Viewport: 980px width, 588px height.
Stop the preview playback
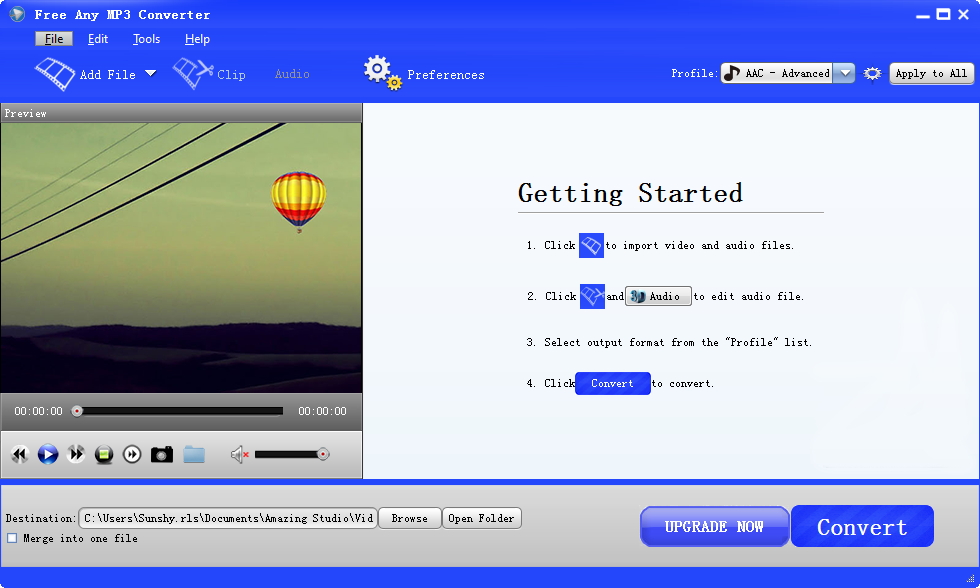[x=103, y=454]
